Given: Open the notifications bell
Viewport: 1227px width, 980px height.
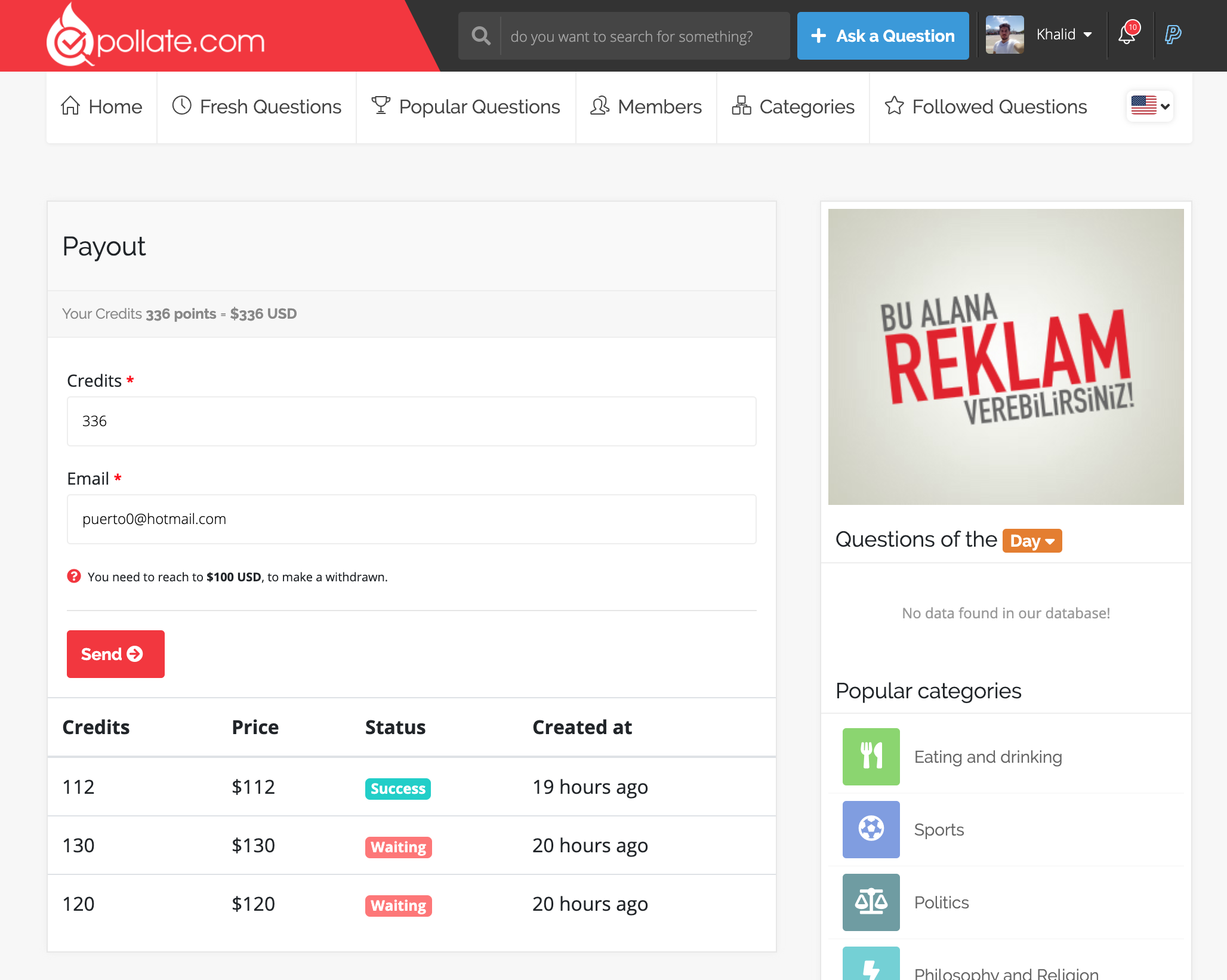Looking at the screenshot, I should 1127,35.
